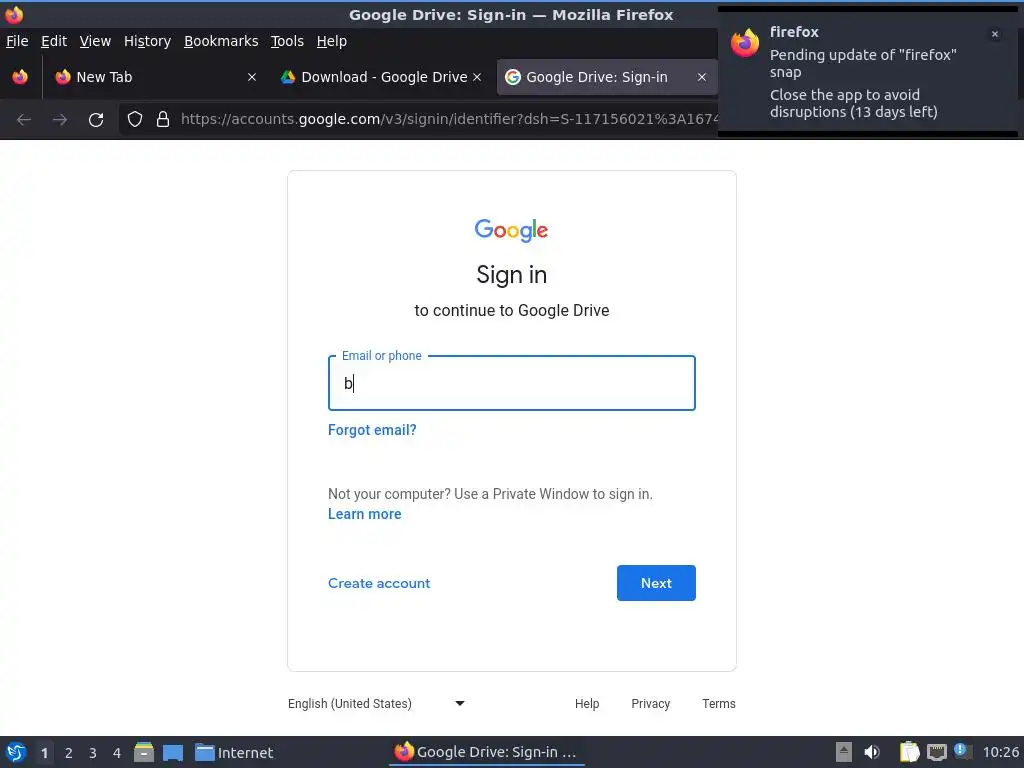The width and height of the screenshot is (1024, 768).
Task: Click the show desktop icon in taskbar
Action: coord(173,753)
